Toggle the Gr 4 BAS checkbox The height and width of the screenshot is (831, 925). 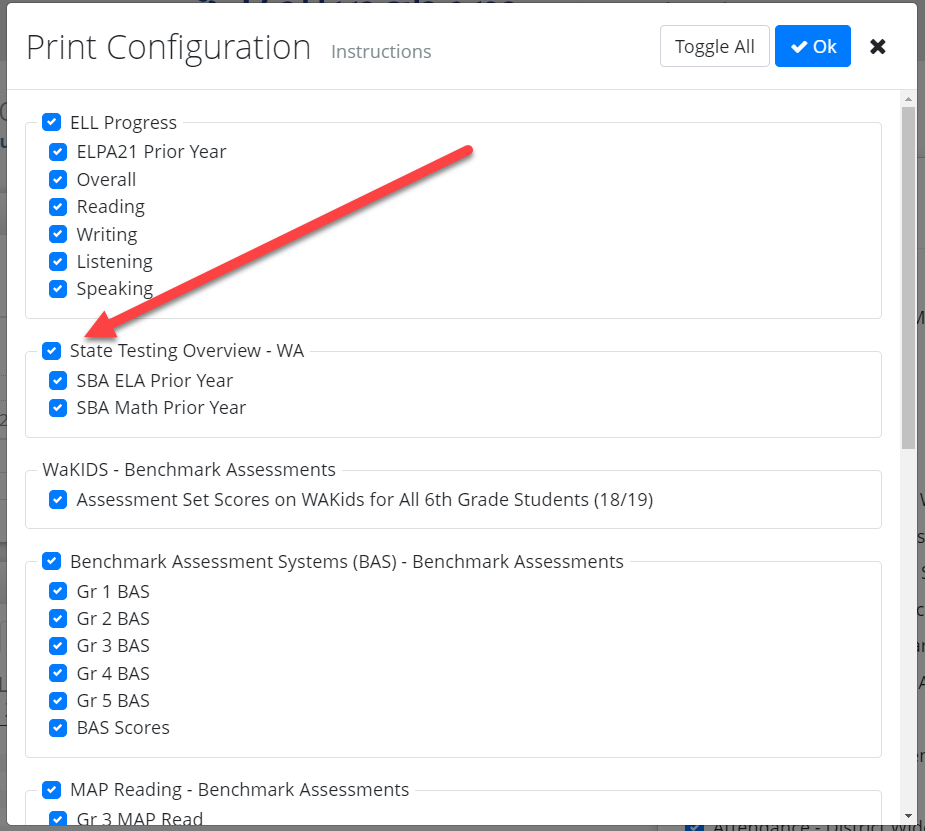(x=58, y=673)
